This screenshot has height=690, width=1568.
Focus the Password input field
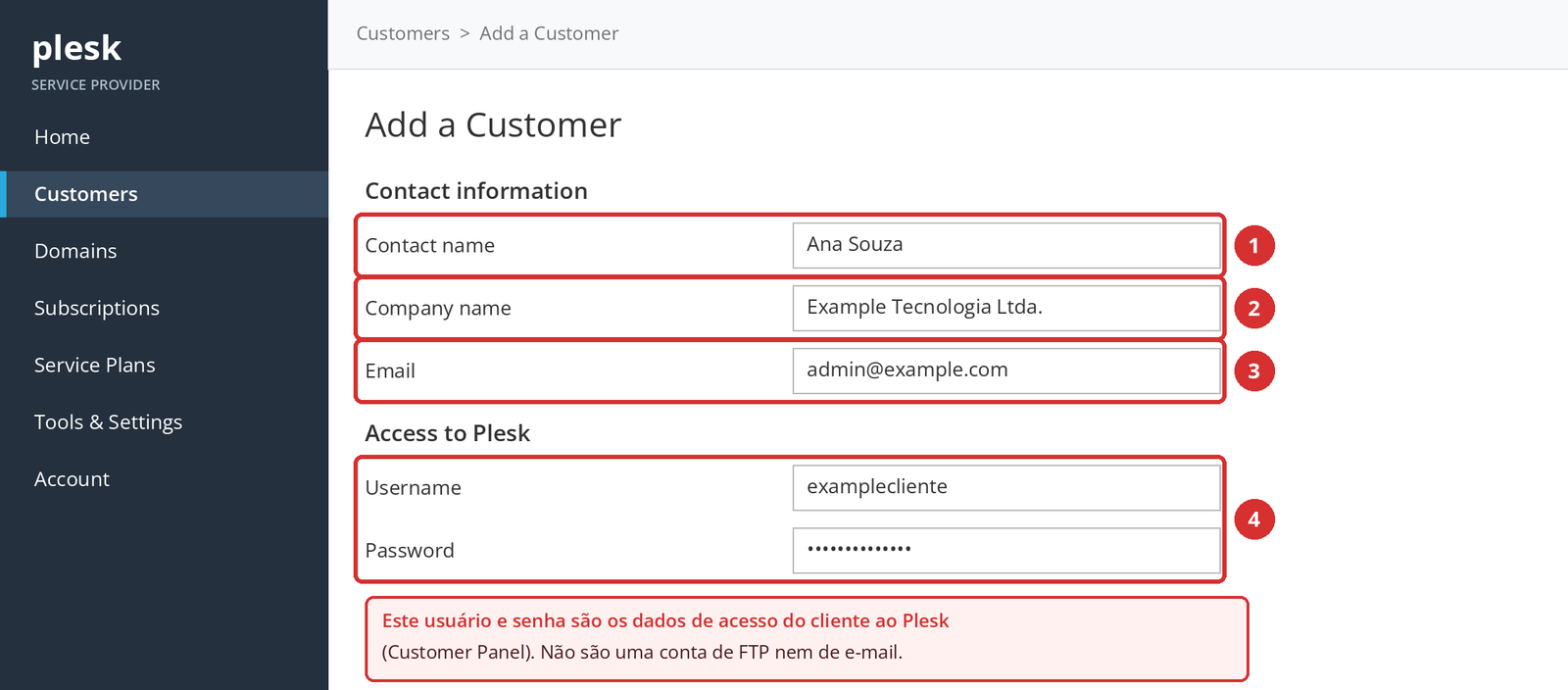click(1006, 550)
